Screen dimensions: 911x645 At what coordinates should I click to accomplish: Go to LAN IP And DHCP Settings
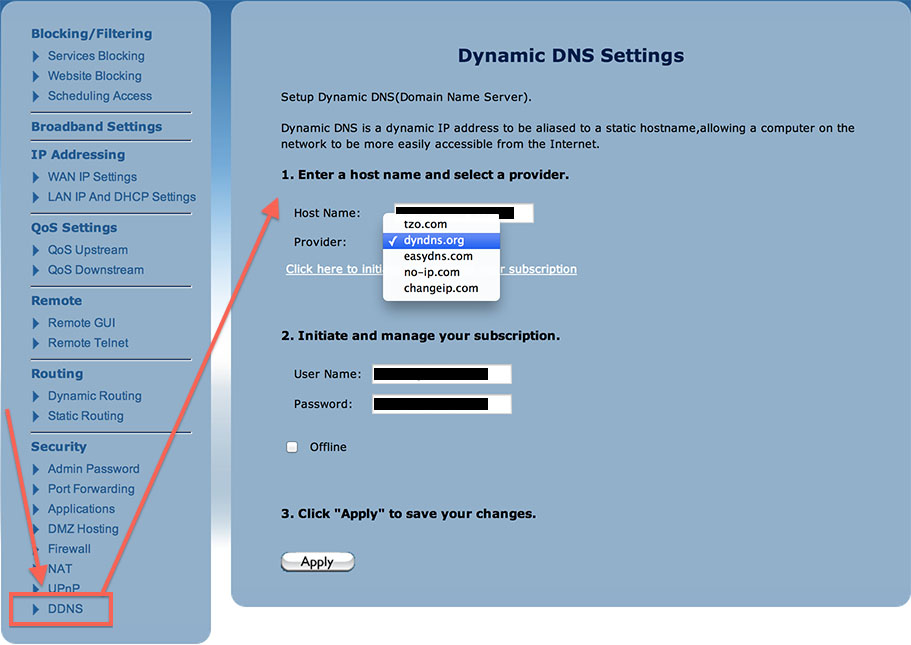121,197
